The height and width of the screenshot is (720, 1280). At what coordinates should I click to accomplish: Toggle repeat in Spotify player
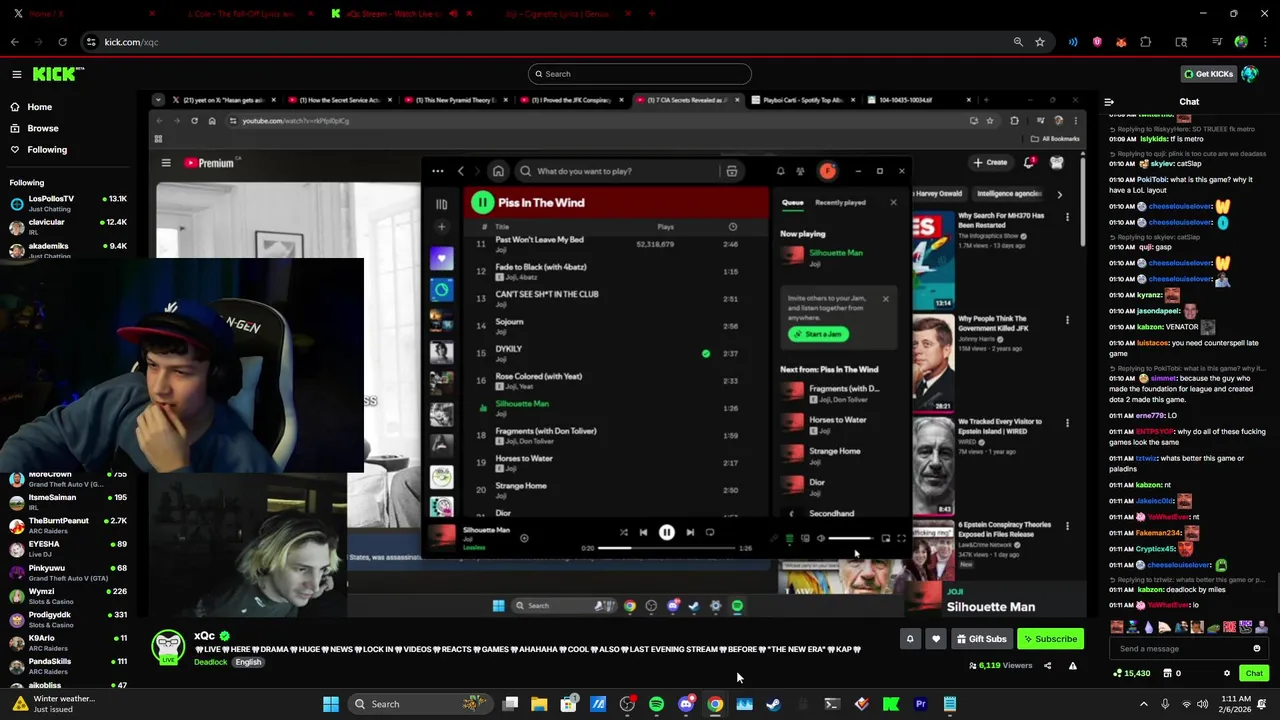tap(710, 533)
